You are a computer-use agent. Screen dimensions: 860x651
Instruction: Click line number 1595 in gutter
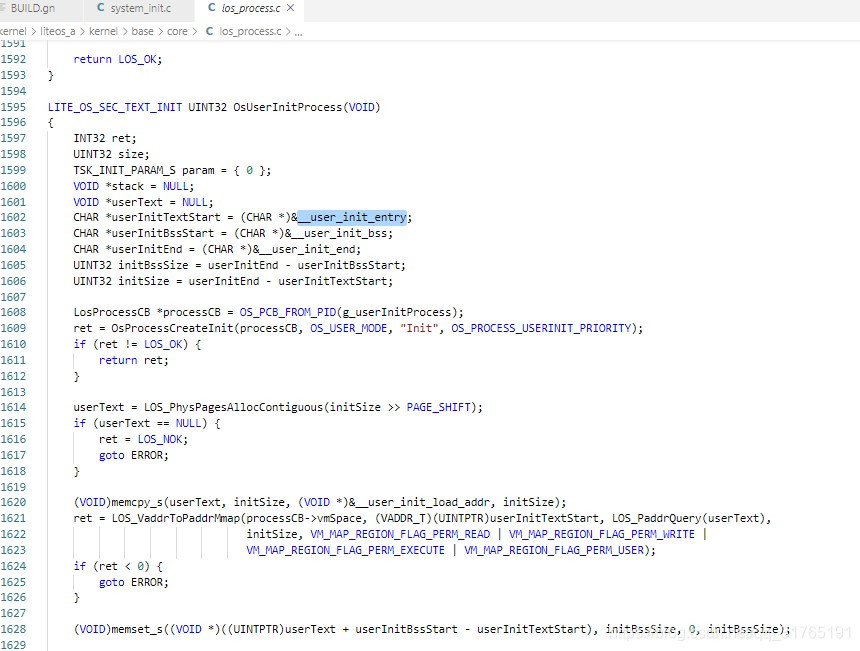[x=13, y=107]
